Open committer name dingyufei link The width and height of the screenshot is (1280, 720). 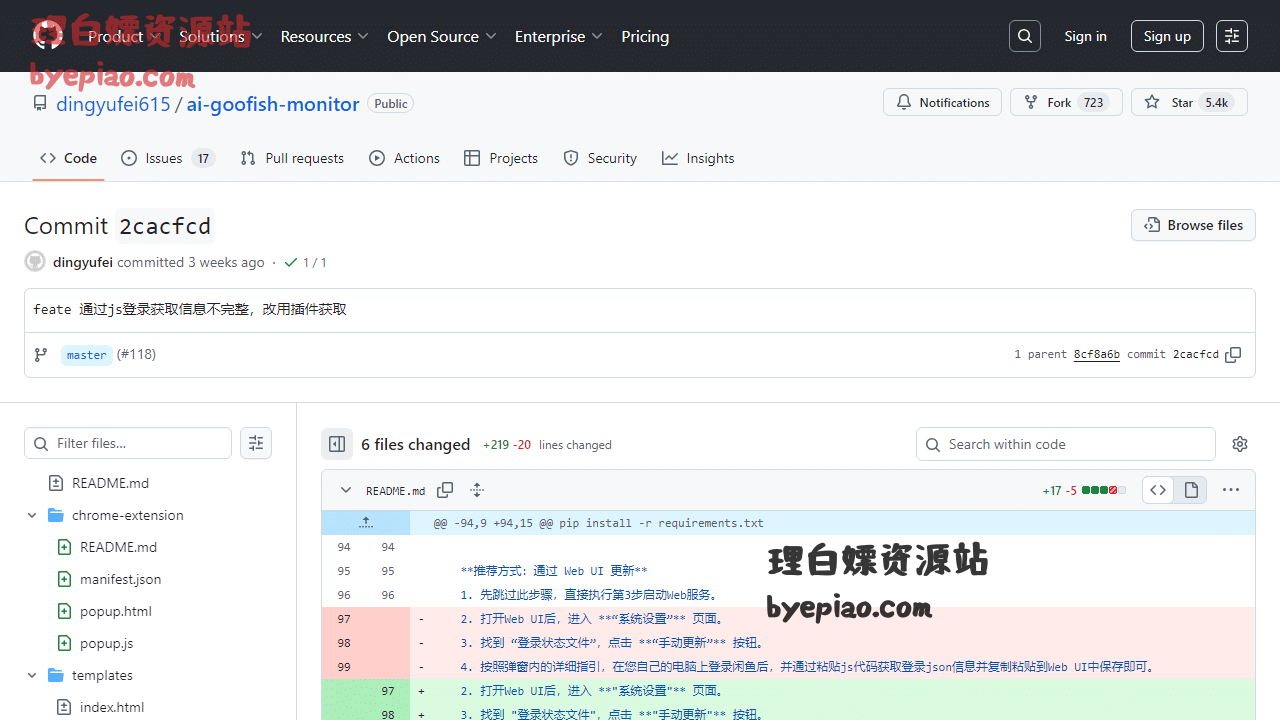(x=83, y=262)
